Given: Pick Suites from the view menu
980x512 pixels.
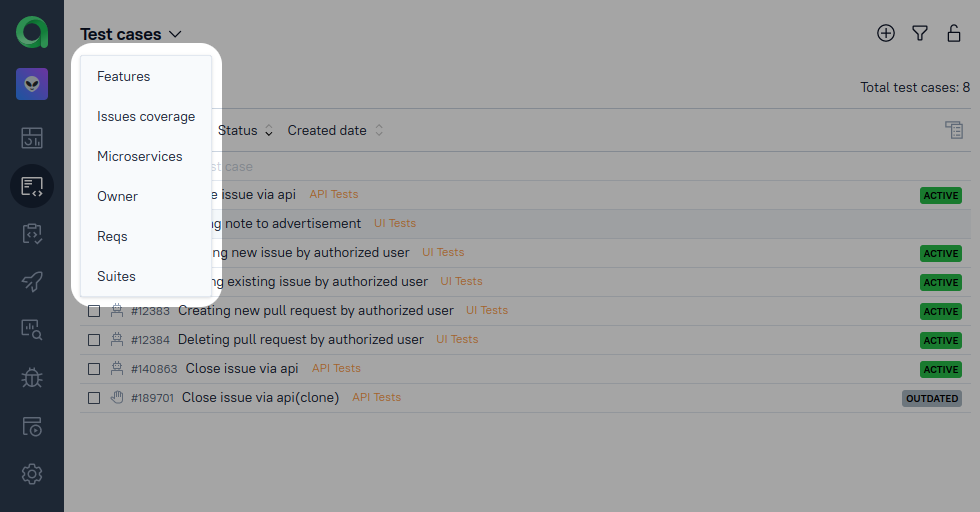Looking at the screenshot, I should tap(116, 277).
